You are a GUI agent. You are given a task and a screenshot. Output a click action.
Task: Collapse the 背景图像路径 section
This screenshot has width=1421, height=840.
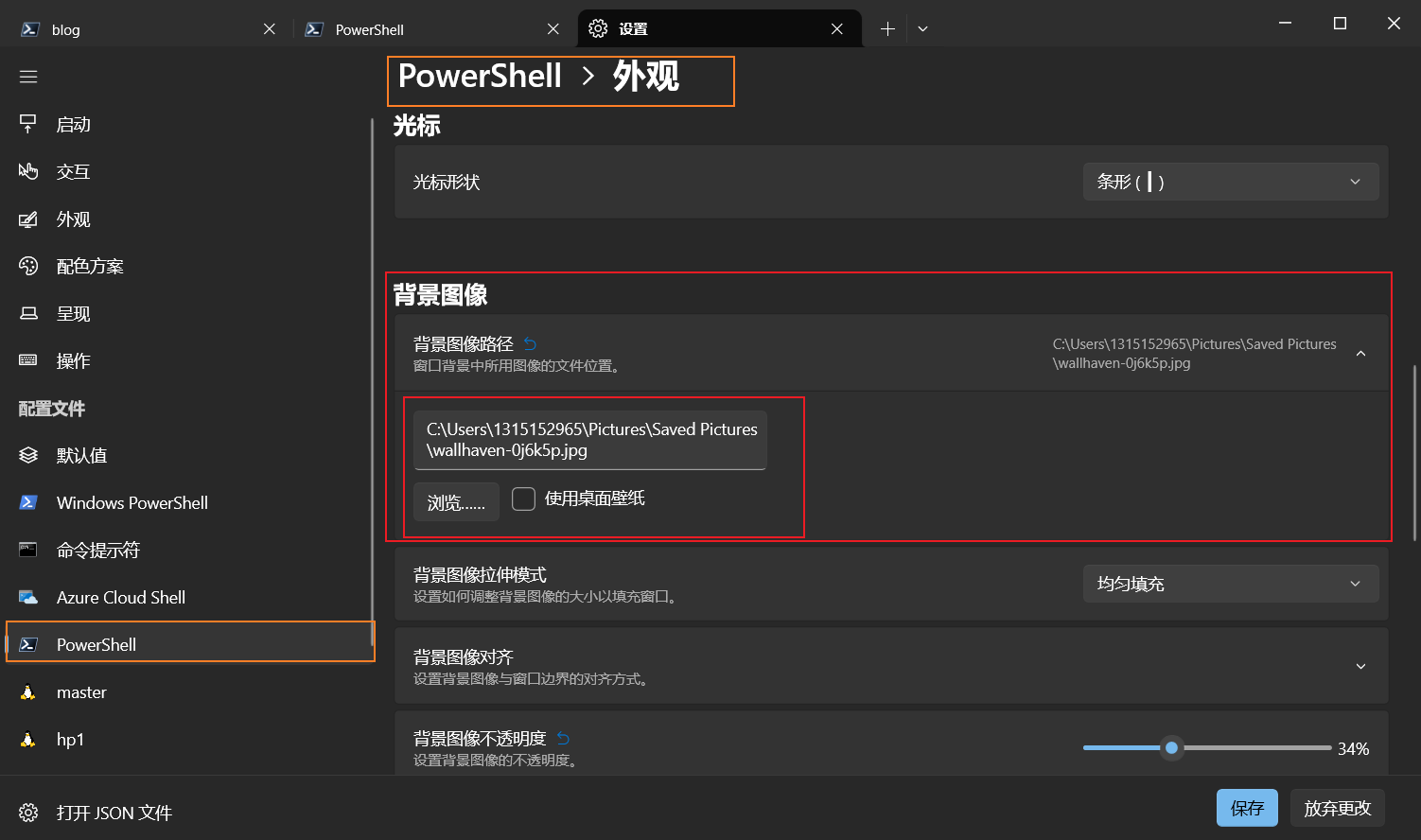pos(1360,353)
